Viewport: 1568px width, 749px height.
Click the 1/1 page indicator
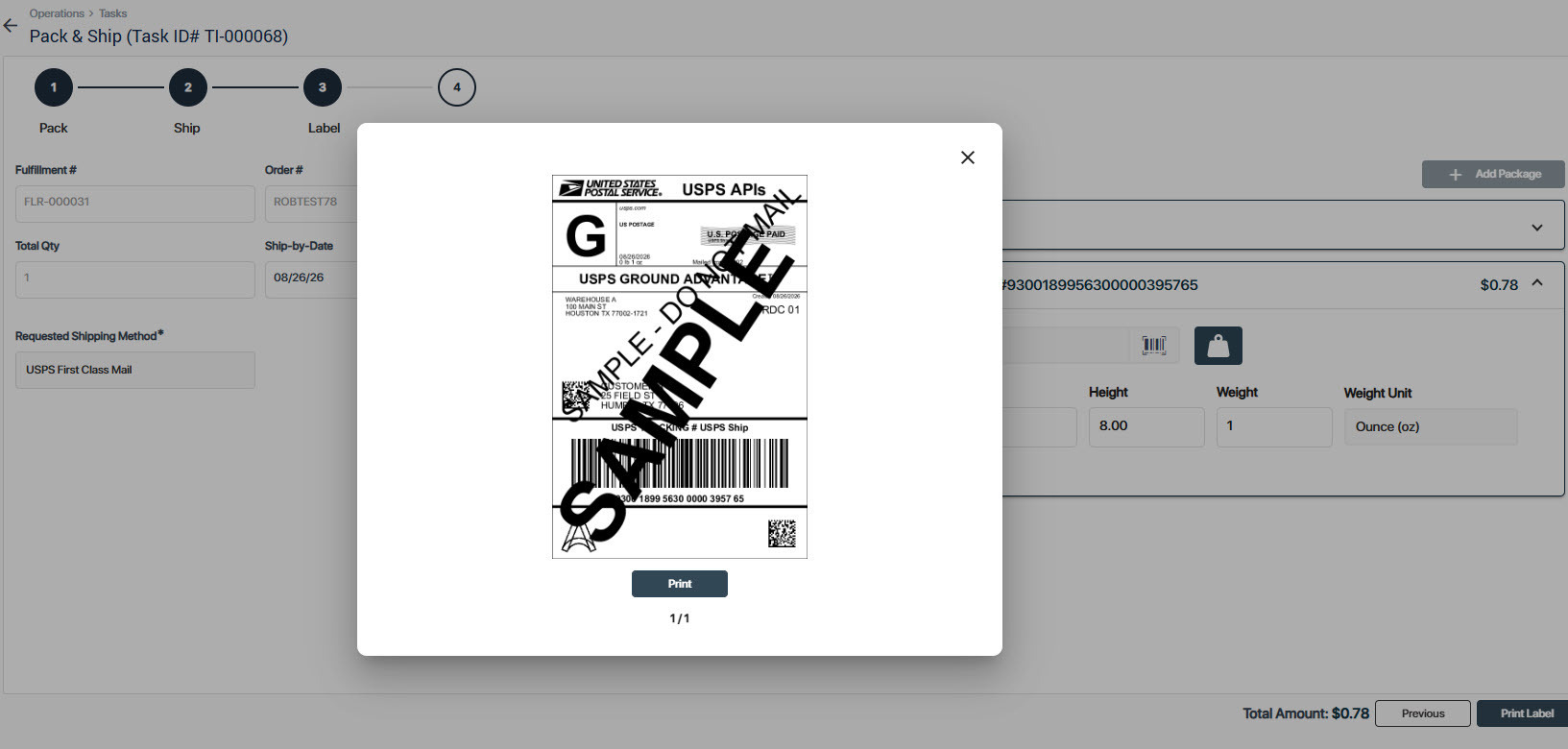(x=680, y=618)
